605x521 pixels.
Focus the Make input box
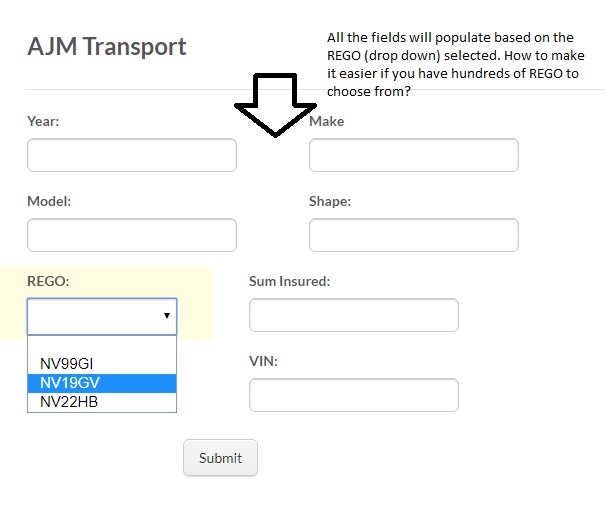pyautogui.click(x=413, y=155)
